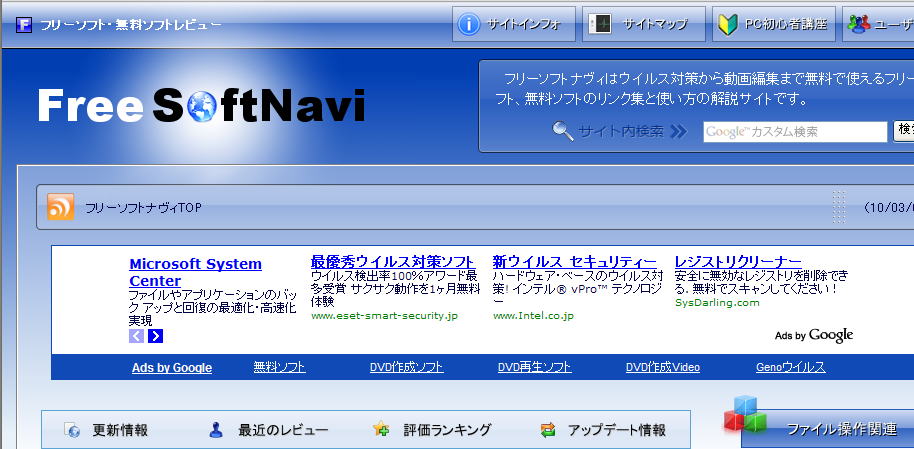Click the colored cubes ファイル操作関連 icon

pyautogui.click(x=745, y=415)
